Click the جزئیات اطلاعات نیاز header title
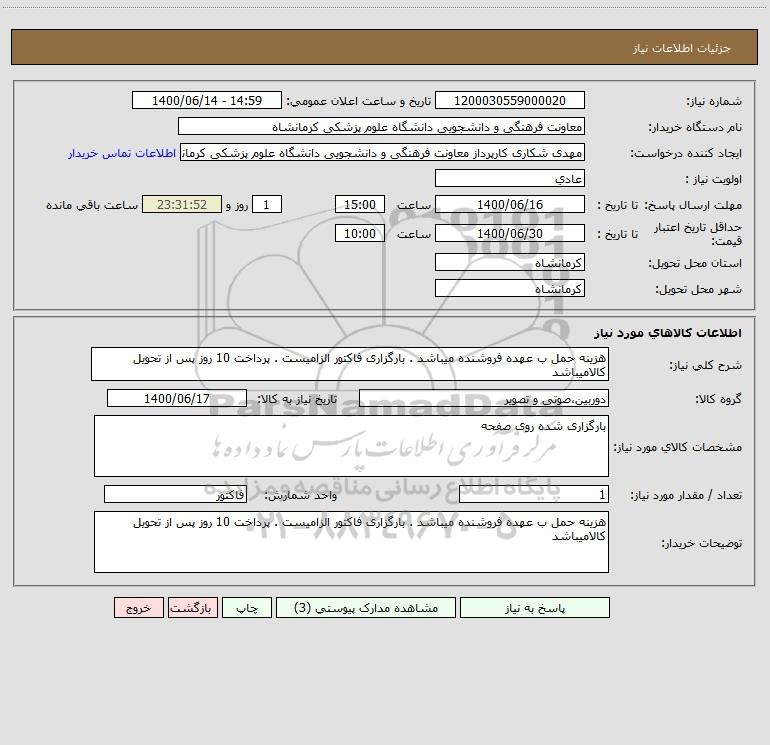 [682, 48]
